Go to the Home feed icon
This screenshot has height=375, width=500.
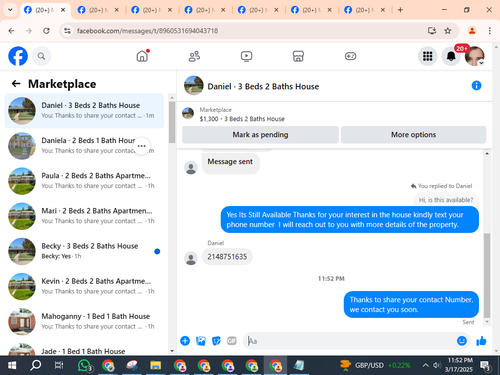(x=142, y=56)
